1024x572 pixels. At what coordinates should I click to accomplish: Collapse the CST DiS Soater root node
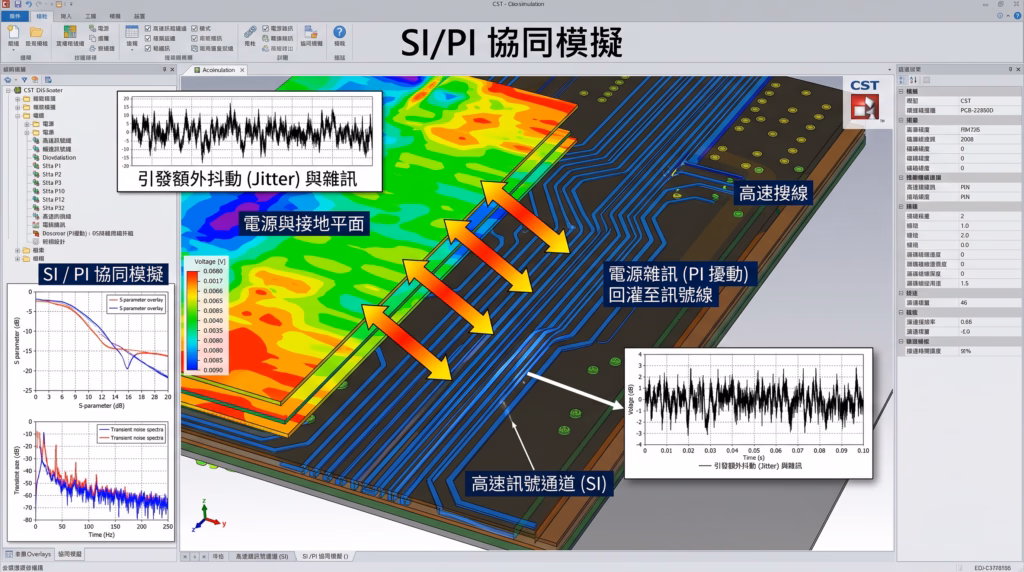pyautogui.click(x=8, y=90)
